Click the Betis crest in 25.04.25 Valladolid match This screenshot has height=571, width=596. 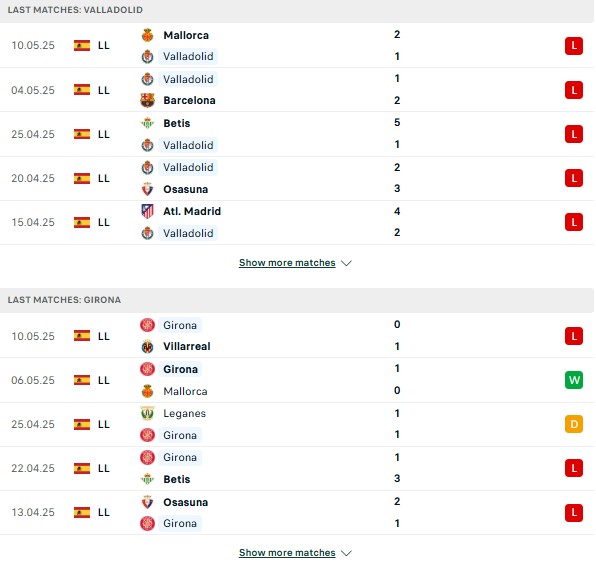147,123
